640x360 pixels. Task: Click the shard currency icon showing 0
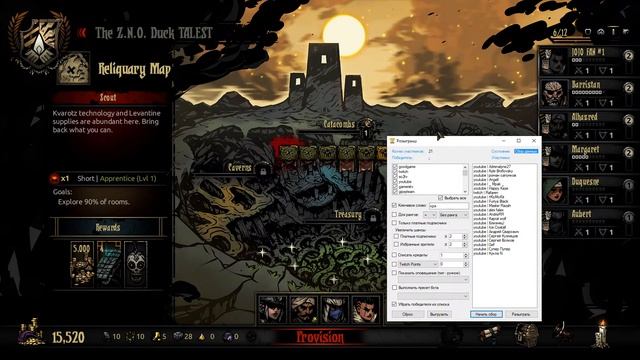click(202, 336)
